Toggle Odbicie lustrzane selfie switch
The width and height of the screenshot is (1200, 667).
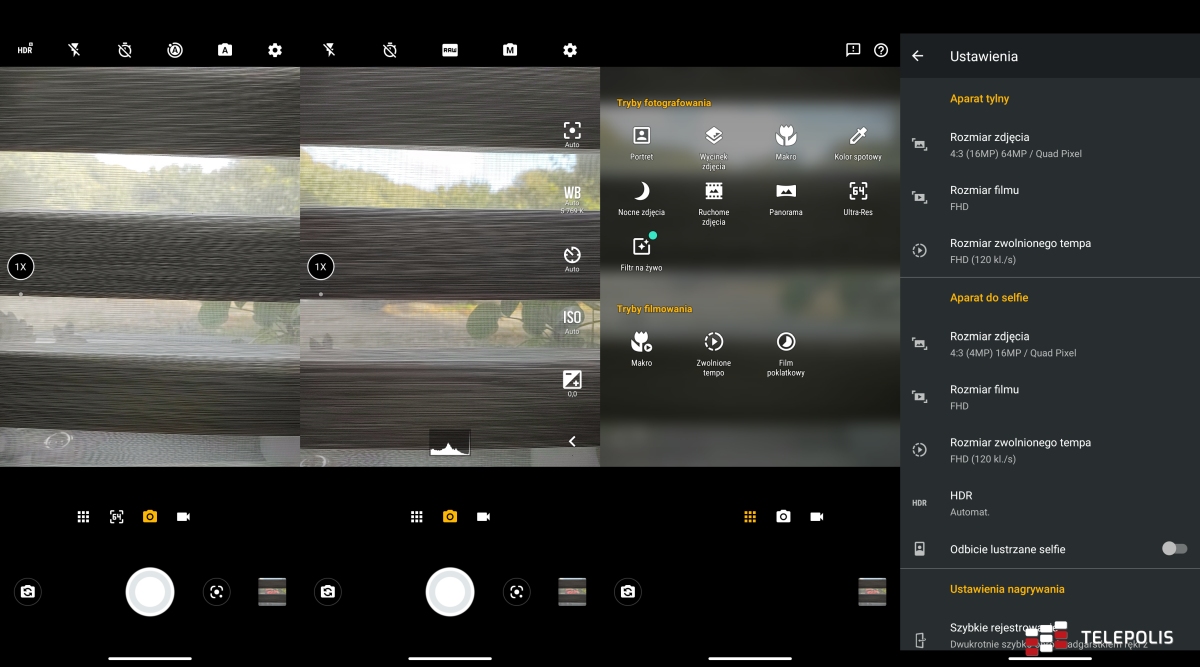[1174, 549]
